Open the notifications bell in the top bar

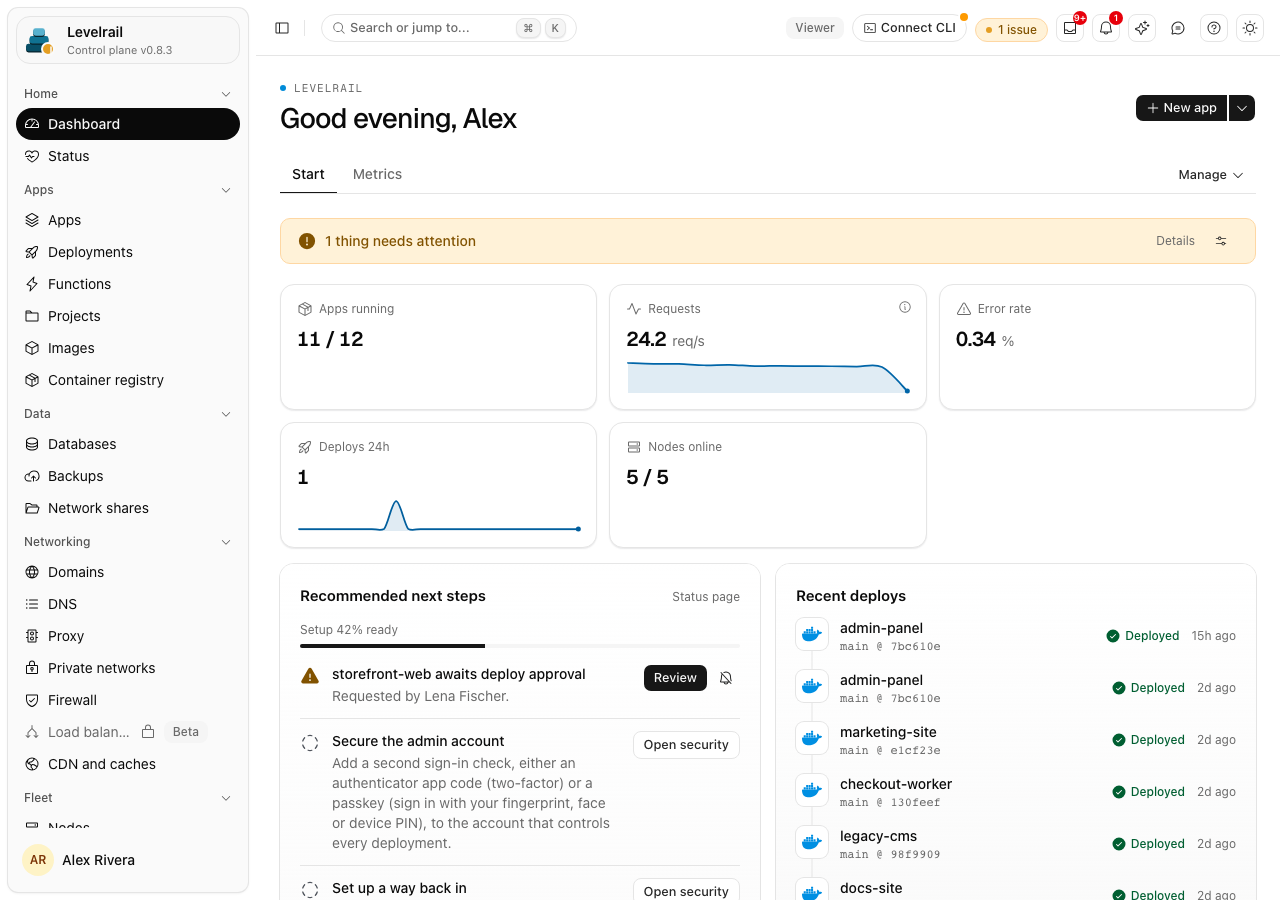click(x=1106, y=28)
